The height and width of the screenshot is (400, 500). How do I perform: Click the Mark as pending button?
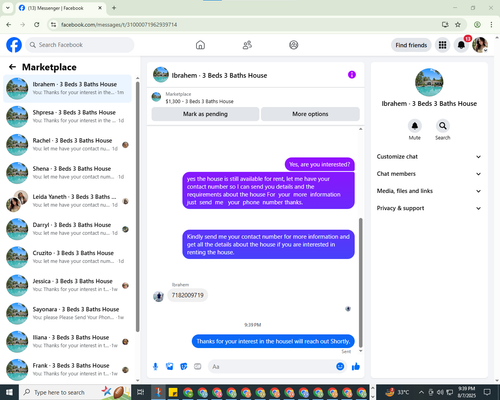[x=205, y=114]
